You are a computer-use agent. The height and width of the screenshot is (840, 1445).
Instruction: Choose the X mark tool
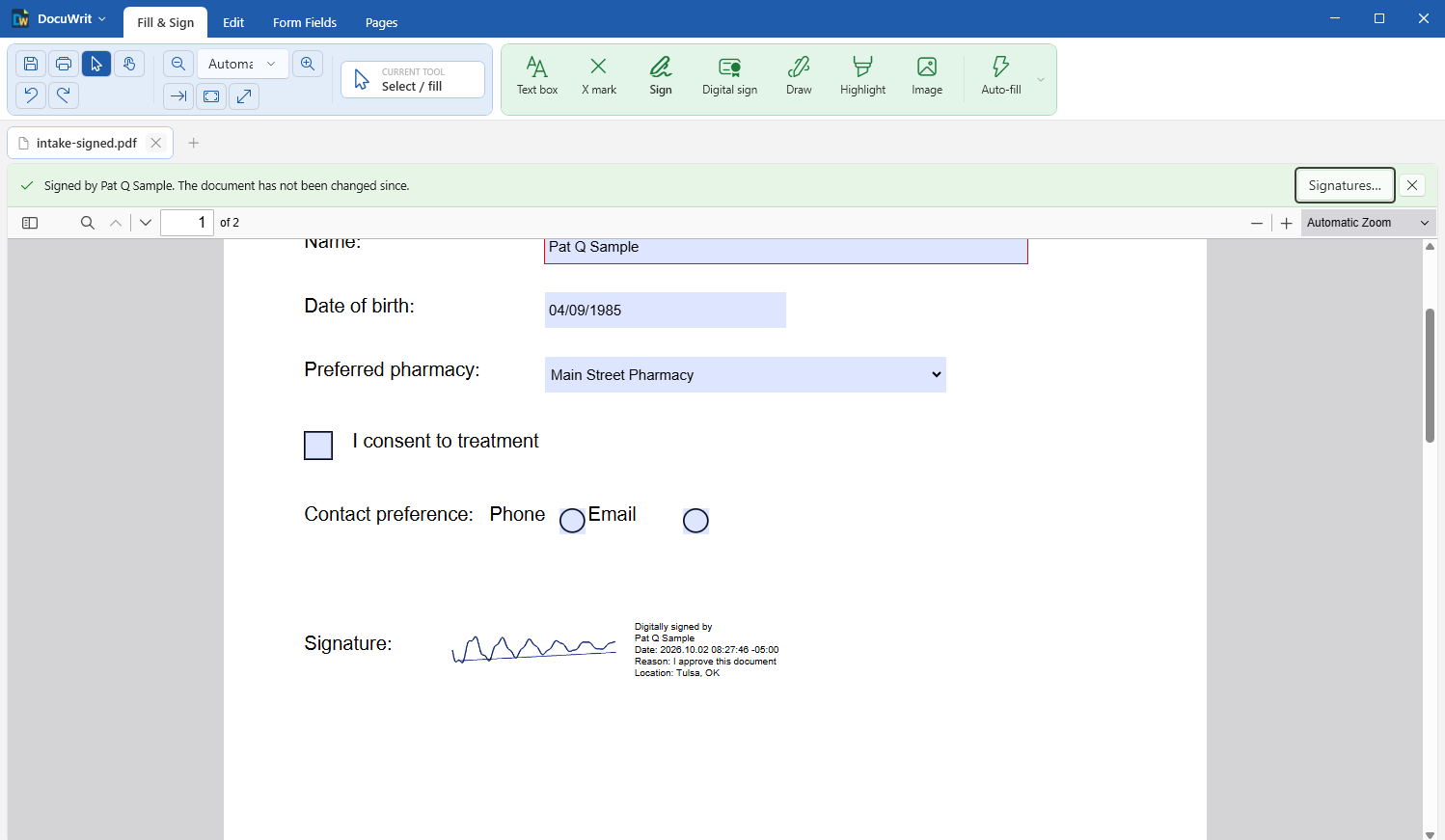point(598,76)
